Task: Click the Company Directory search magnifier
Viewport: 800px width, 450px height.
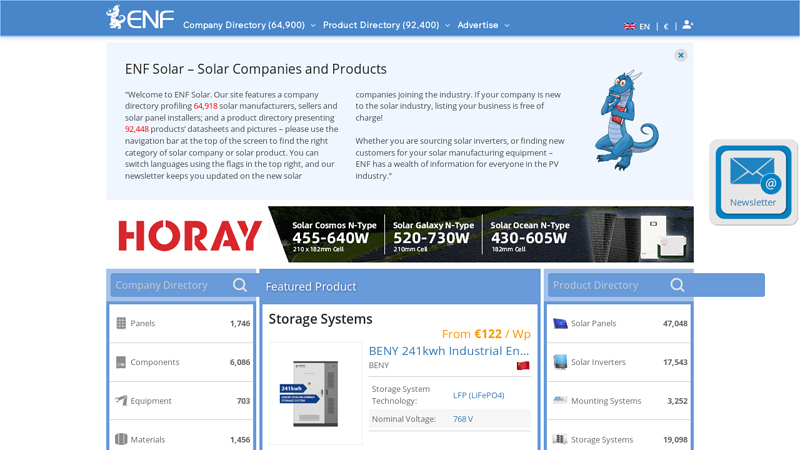Action: (x=240, y=285)
